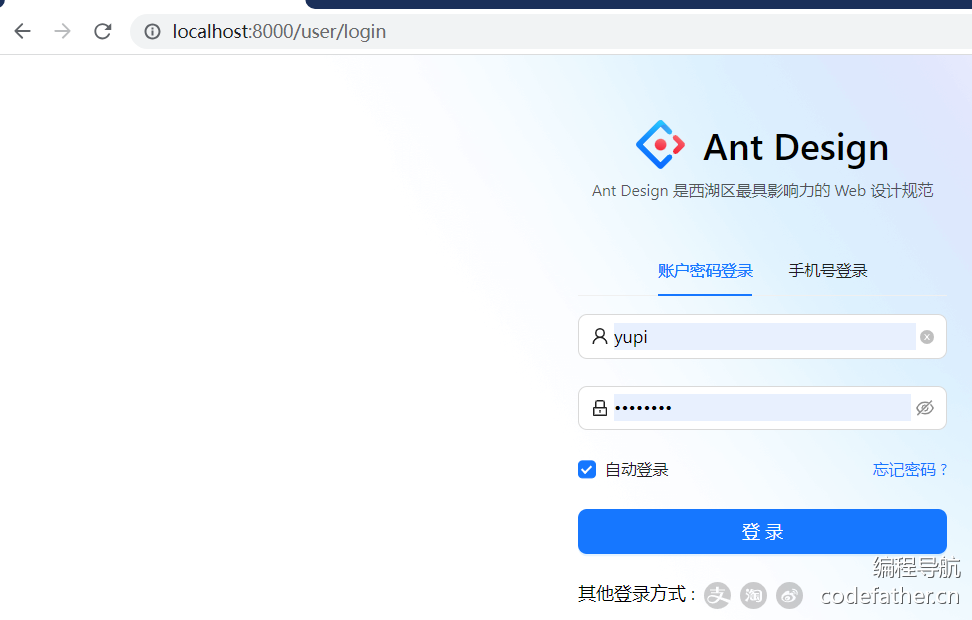The image size is (972, 620).
Task: Reload the login page
Action: (x=103, y=31)
